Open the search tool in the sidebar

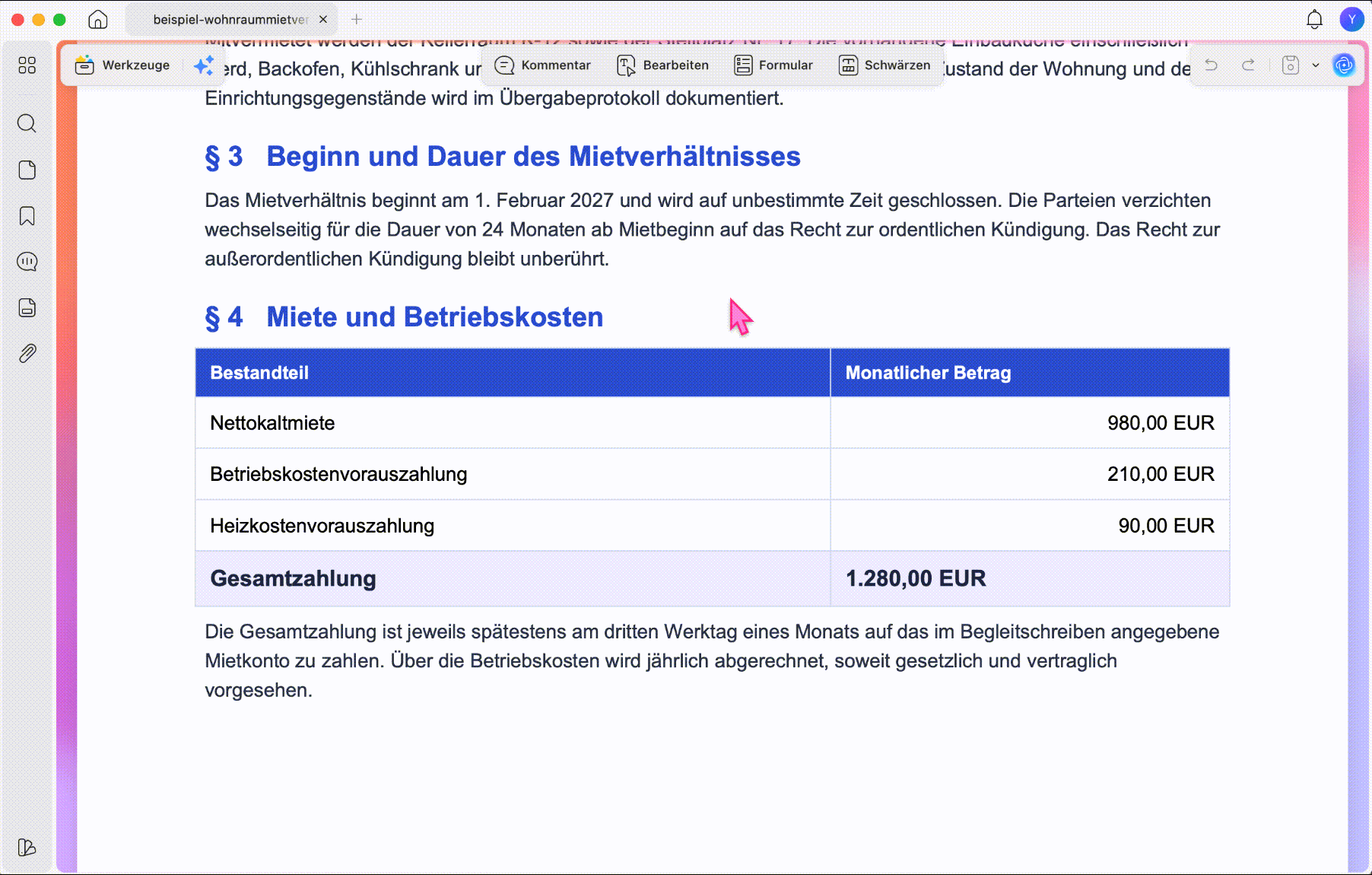click(27, 123)
